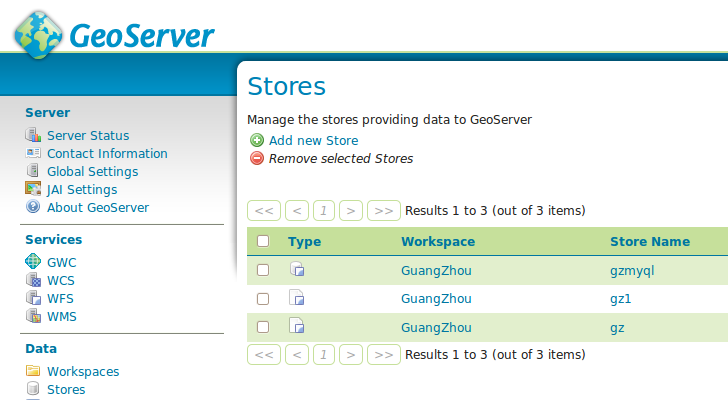This screenshot has height=400, width=728.
Task: Click the JAI Settings picture icon
Action: pyautogui.click(x=33, y=188)
